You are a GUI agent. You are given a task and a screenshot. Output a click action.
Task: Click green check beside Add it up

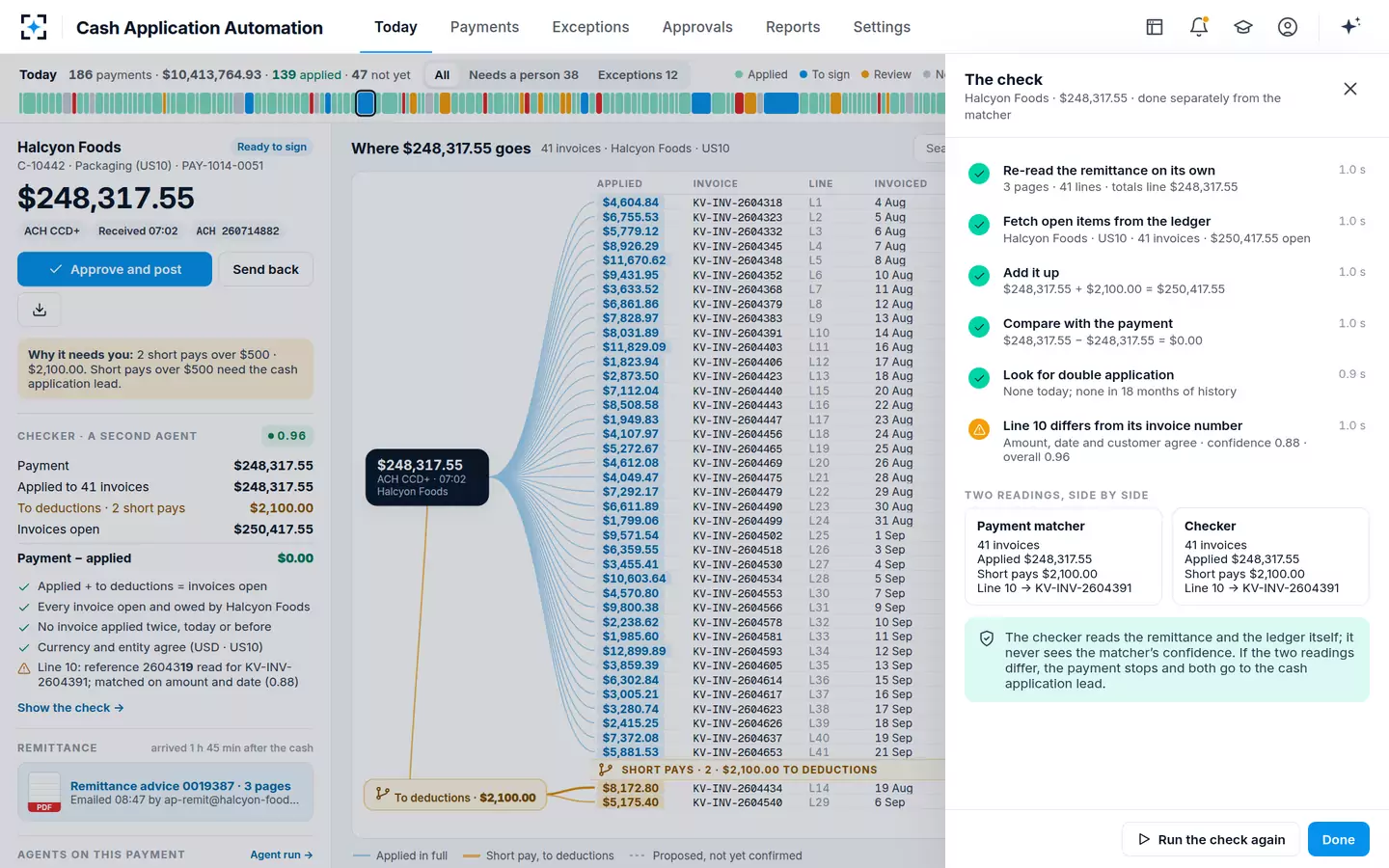[x=979, y=276]
